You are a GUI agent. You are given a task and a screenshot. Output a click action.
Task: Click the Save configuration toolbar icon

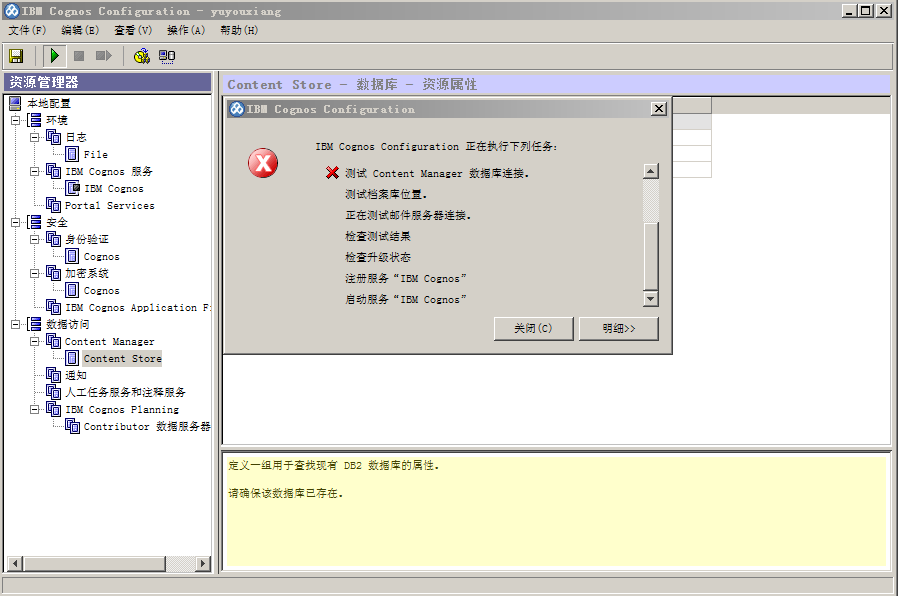tap(16, 56)
